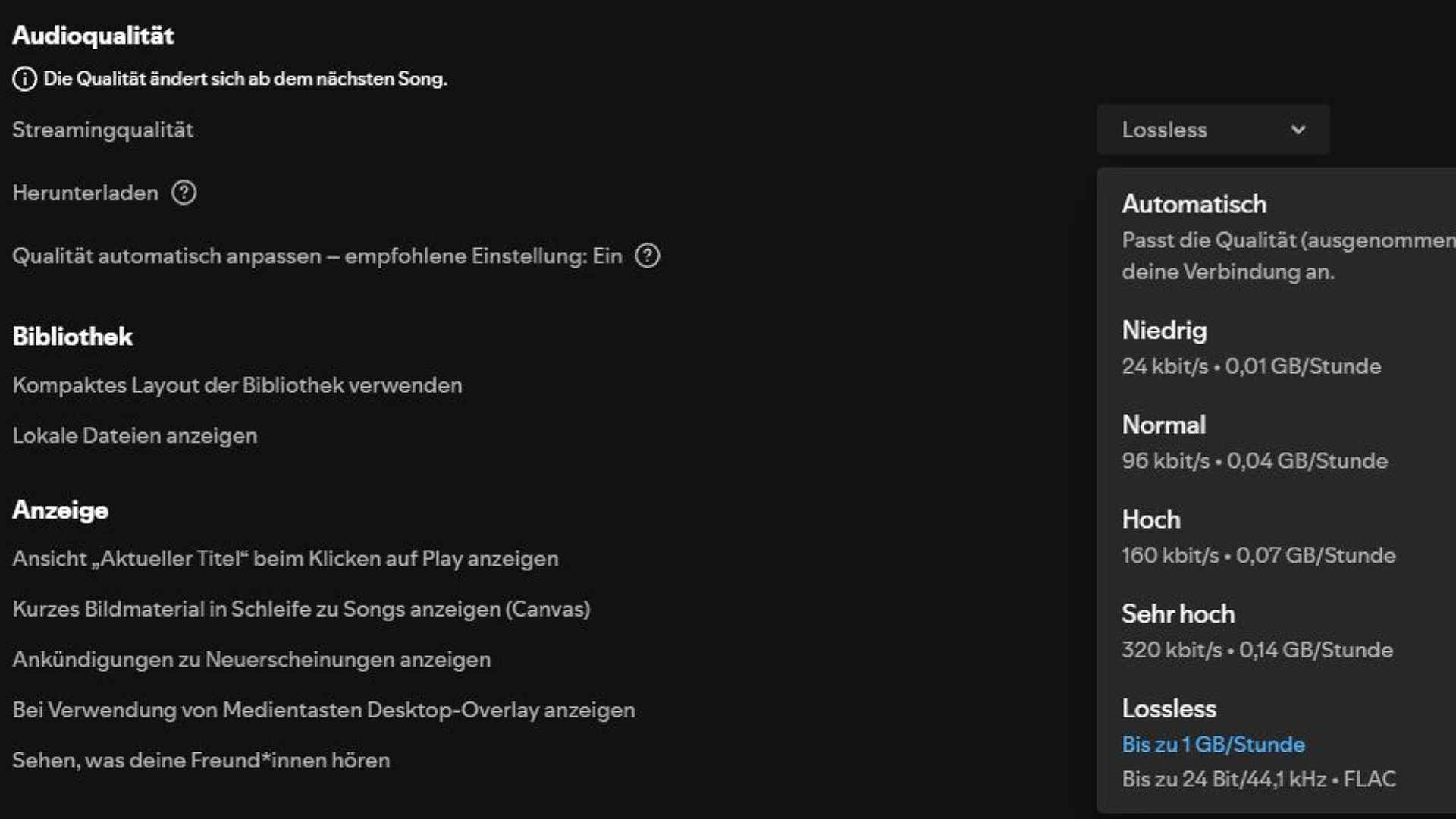
Task: Click the info icon beside the quality notice
Action: (24, 79)
